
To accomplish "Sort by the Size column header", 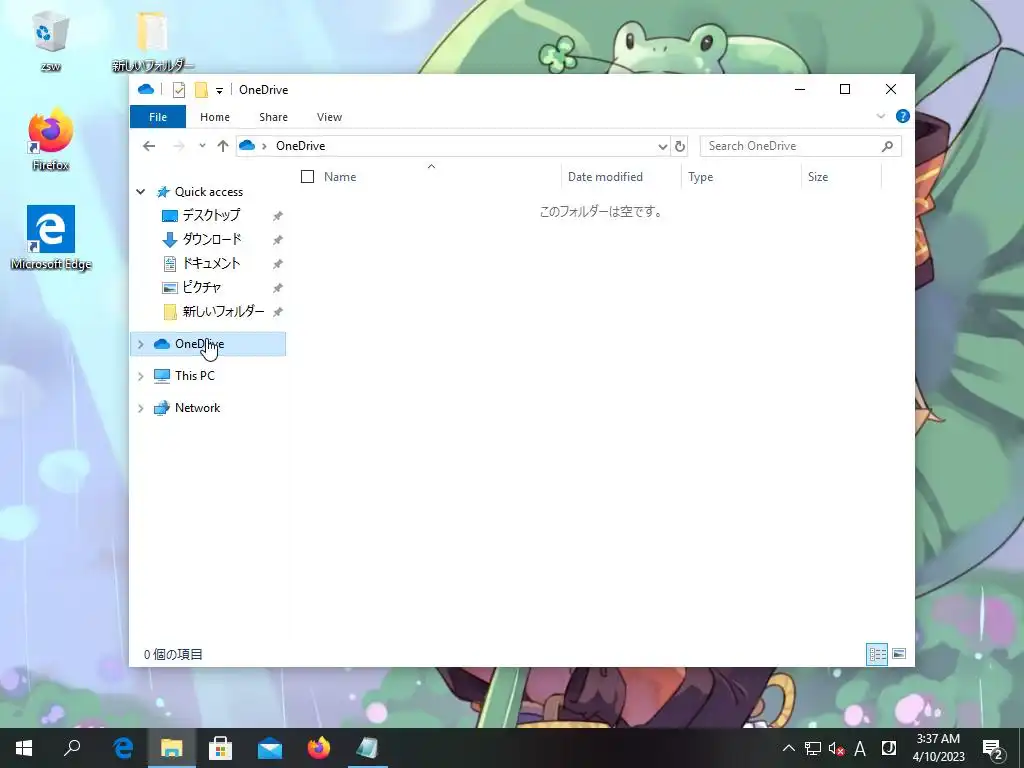I will coord(818,176).
